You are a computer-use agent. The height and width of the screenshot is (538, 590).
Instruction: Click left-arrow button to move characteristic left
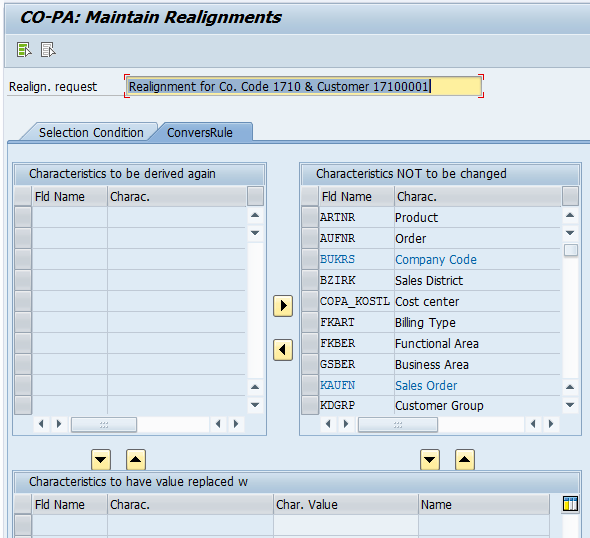283,350
